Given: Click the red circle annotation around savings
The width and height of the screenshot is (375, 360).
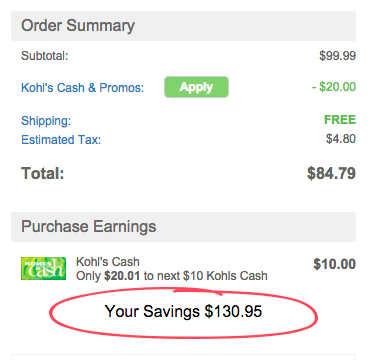Looking at the screenshot, I should coord(183,314).
